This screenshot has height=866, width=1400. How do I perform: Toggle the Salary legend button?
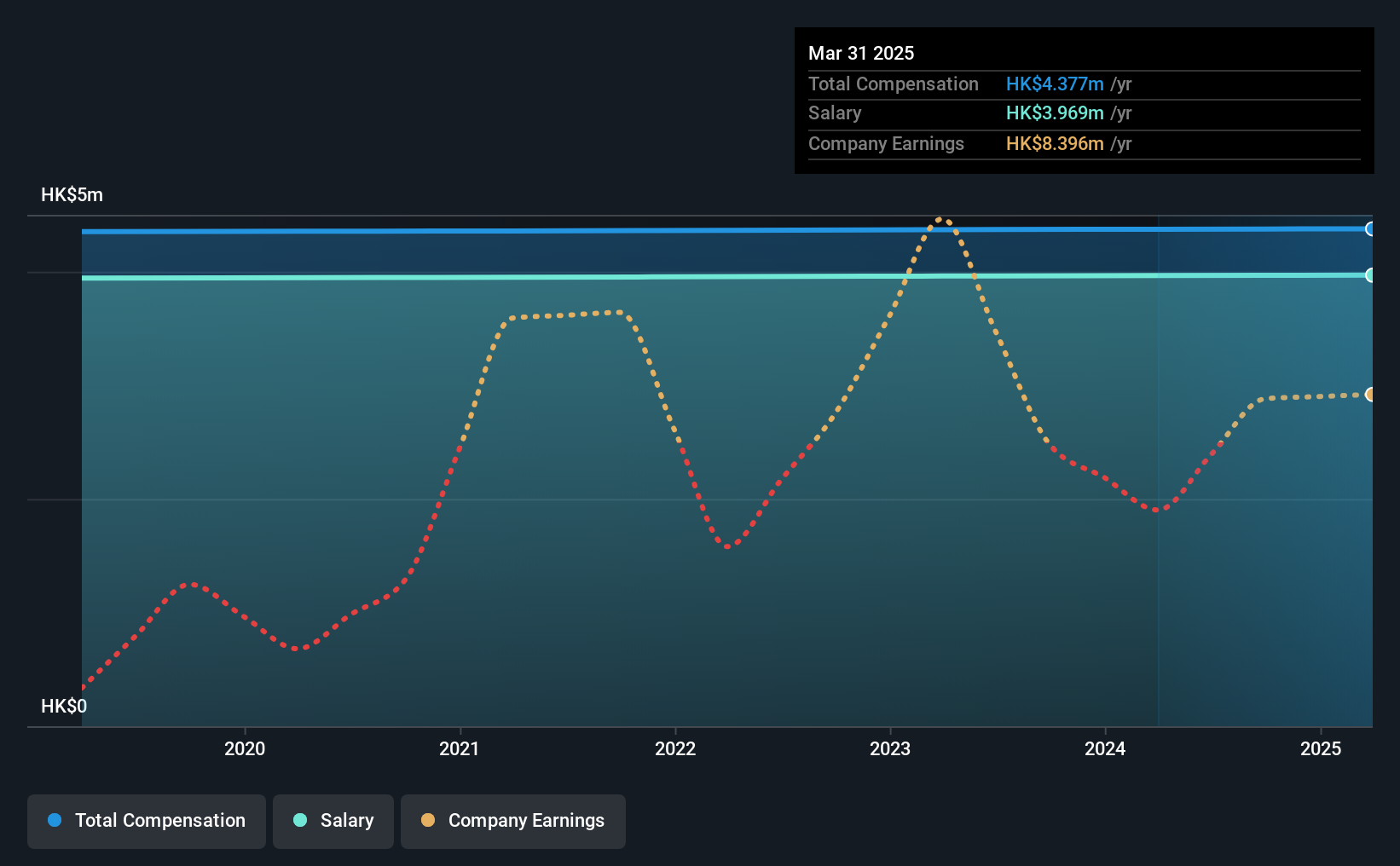tap(333, 821)
